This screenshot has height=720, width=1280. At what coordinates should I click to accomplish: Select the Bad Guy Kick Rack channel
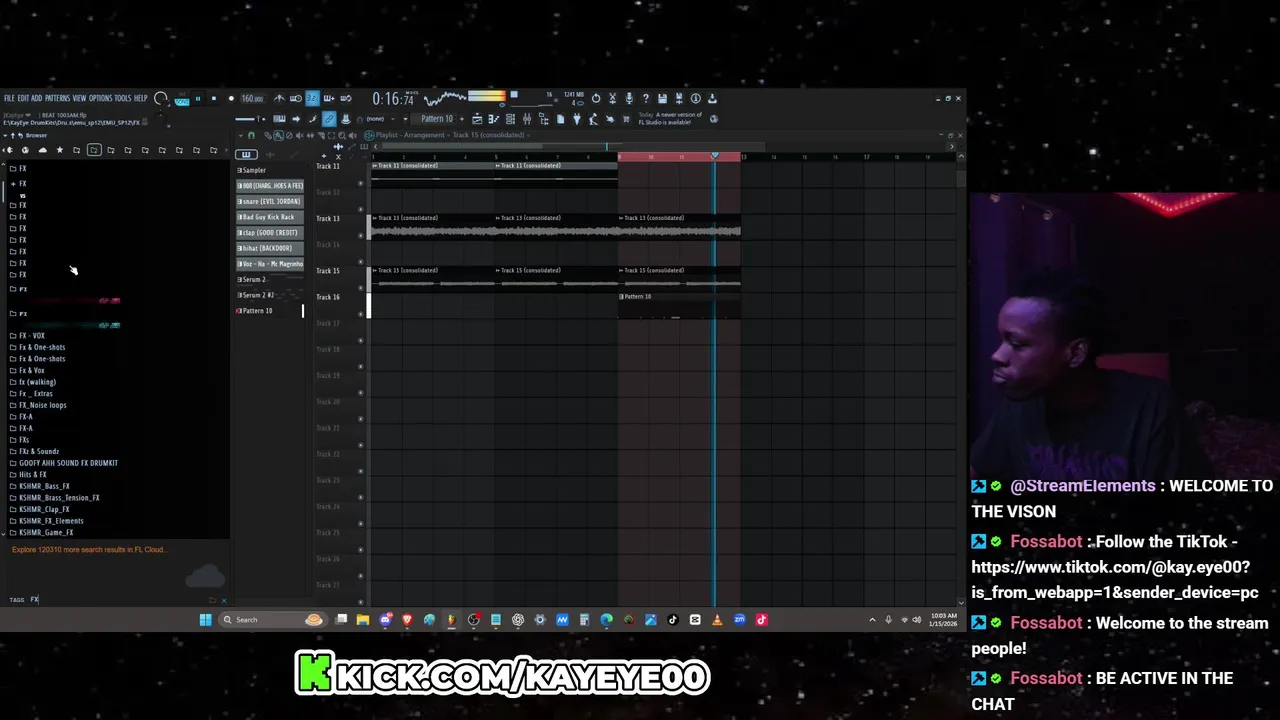(x=270, y=217)
